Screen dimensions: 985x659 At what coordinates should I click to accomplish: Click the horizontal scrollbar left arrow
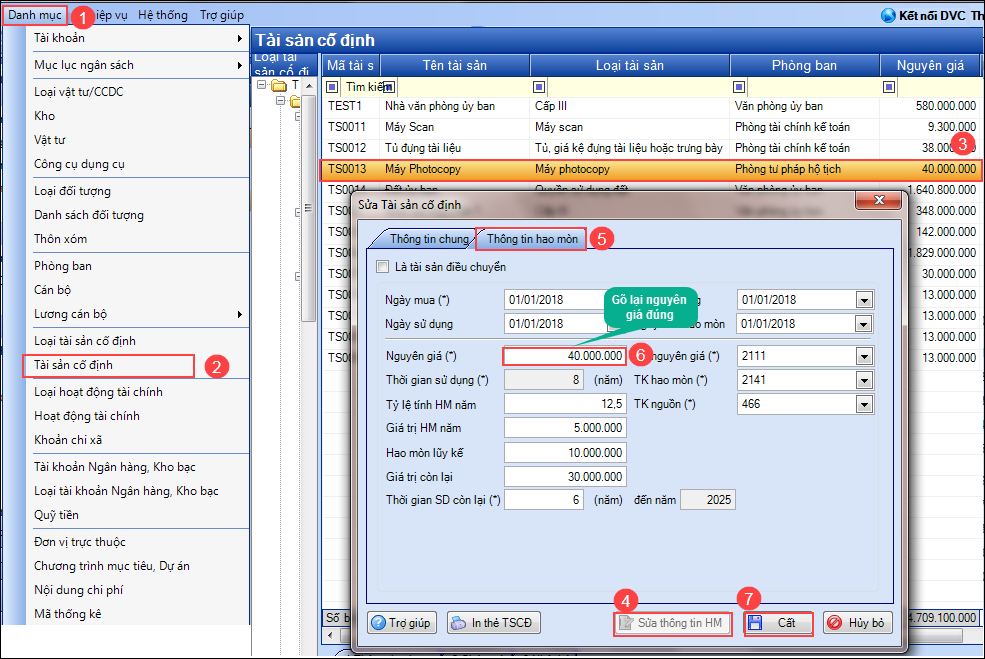pyautogui.click(x=330, y=635)
